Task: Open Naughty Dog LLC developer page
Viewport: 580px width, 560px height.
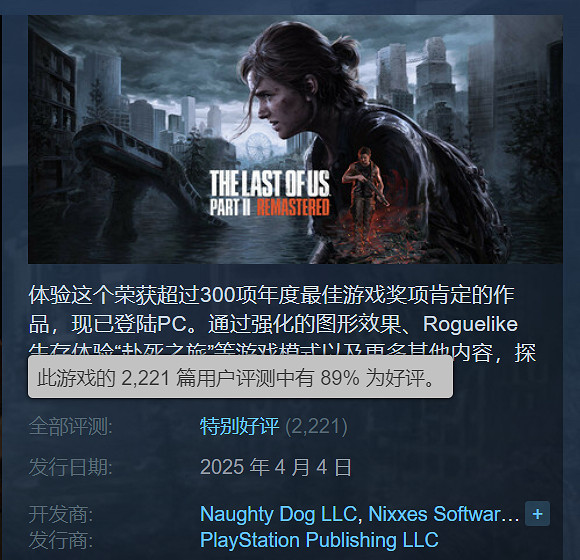Action: (x=278, y=514)
